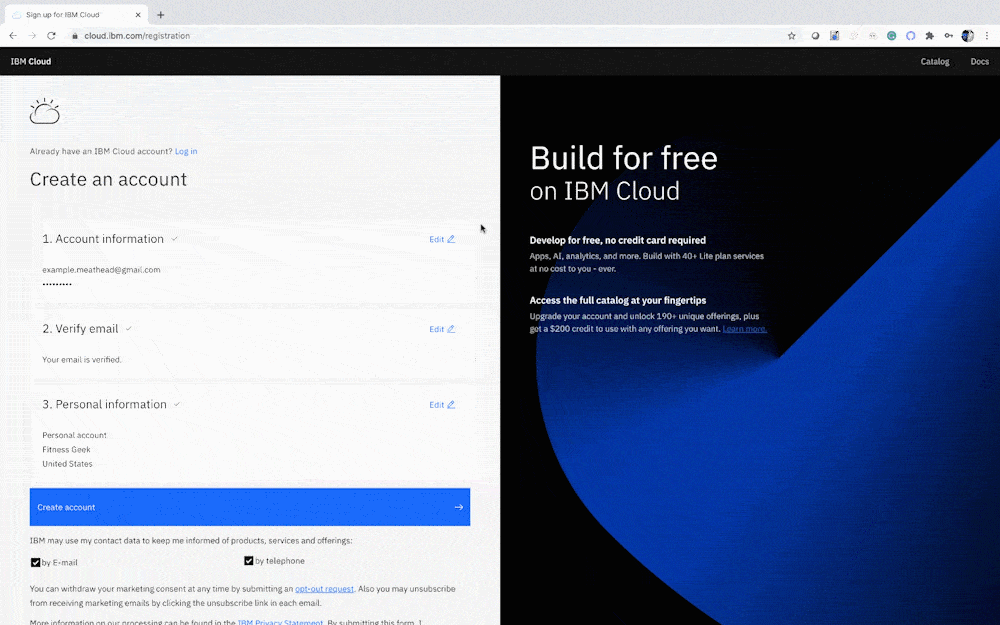Click the password key icon in the toolbar
The height and width of the screenshot is (625, 1000).
coord(949,36)
